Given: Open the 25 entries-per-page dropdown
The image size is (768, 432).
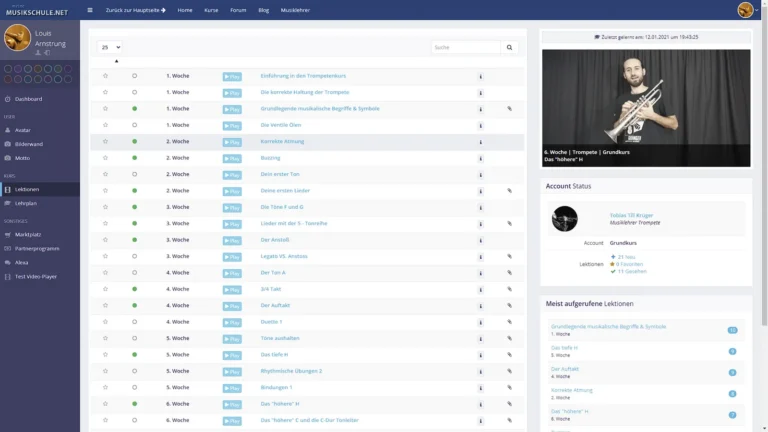Looking at the screenshot, I should 109,48.
